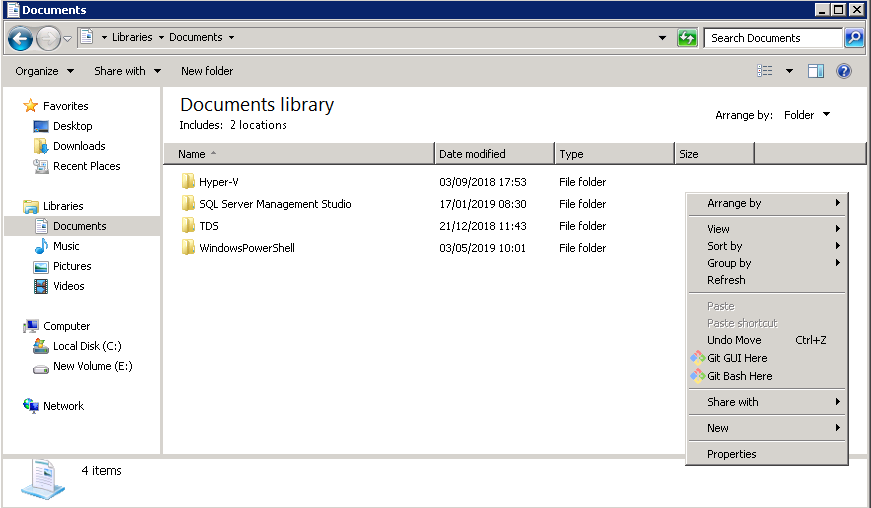Choose Undo Move from context menu

point(767,340)
